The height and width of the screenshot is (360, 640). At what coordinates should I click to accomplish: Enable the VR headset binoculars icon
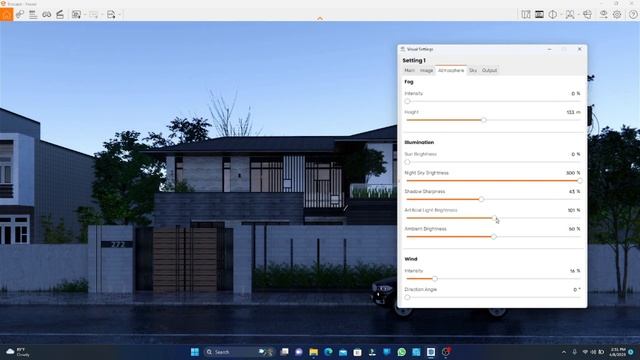pyautogui.click(x=47, y=14)
